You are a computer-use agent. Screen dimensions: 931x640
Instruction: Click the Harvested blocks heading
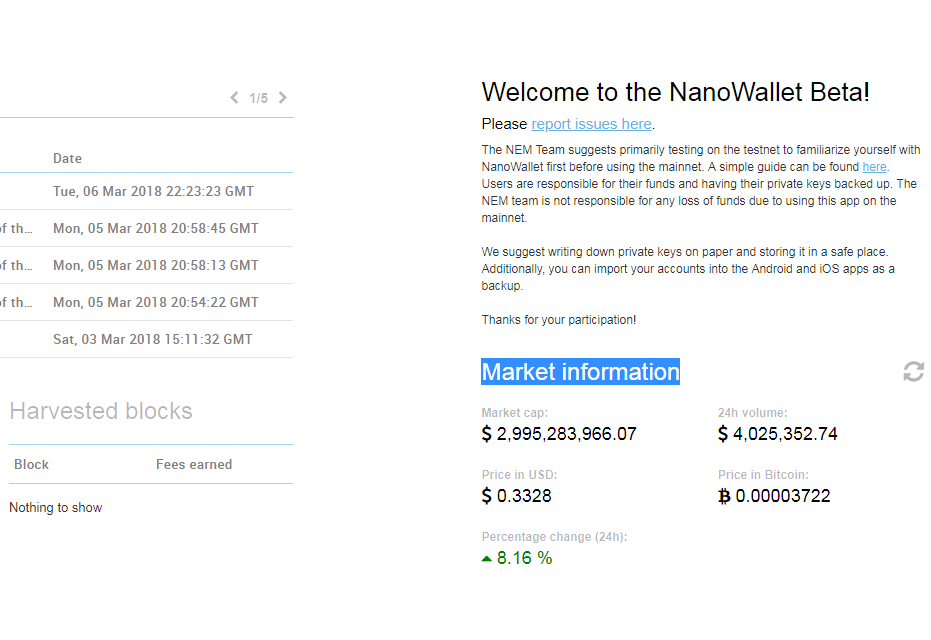pyautogui.click(x=101, y=411)
